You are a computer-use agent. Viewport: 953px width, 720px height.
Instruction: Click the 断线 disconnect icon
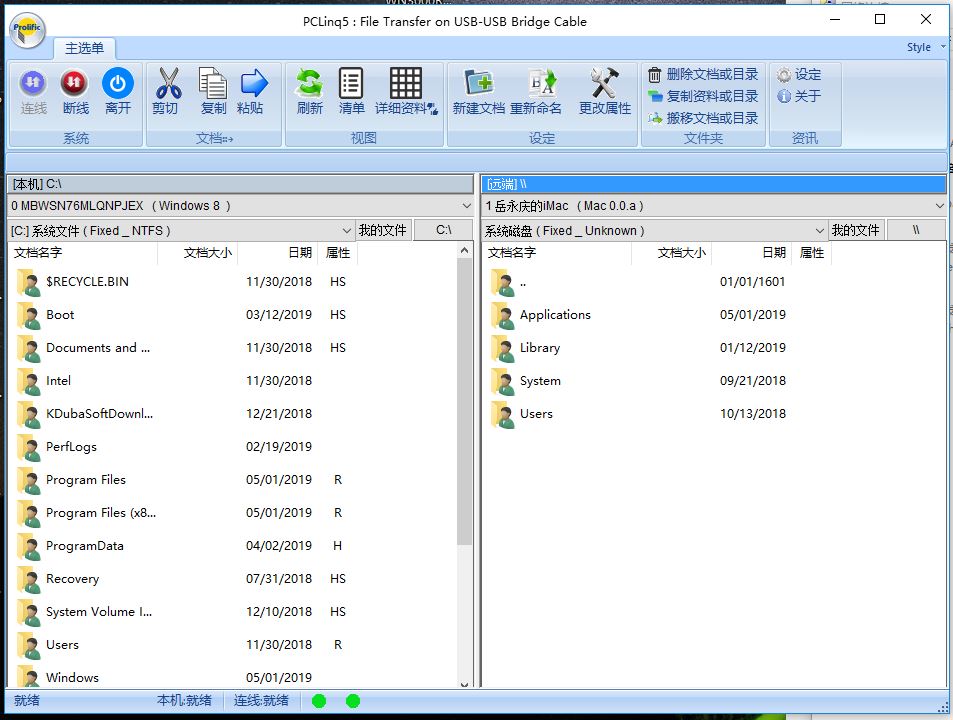point(75,83)
